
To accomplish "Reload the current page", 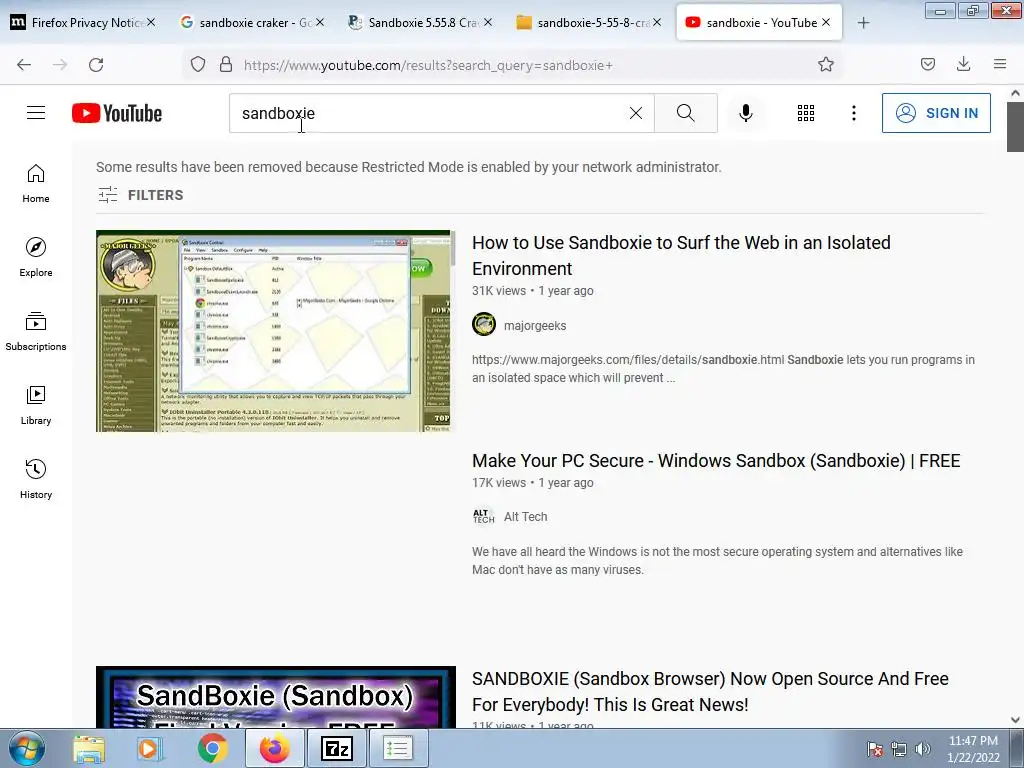I will (96, 65).
